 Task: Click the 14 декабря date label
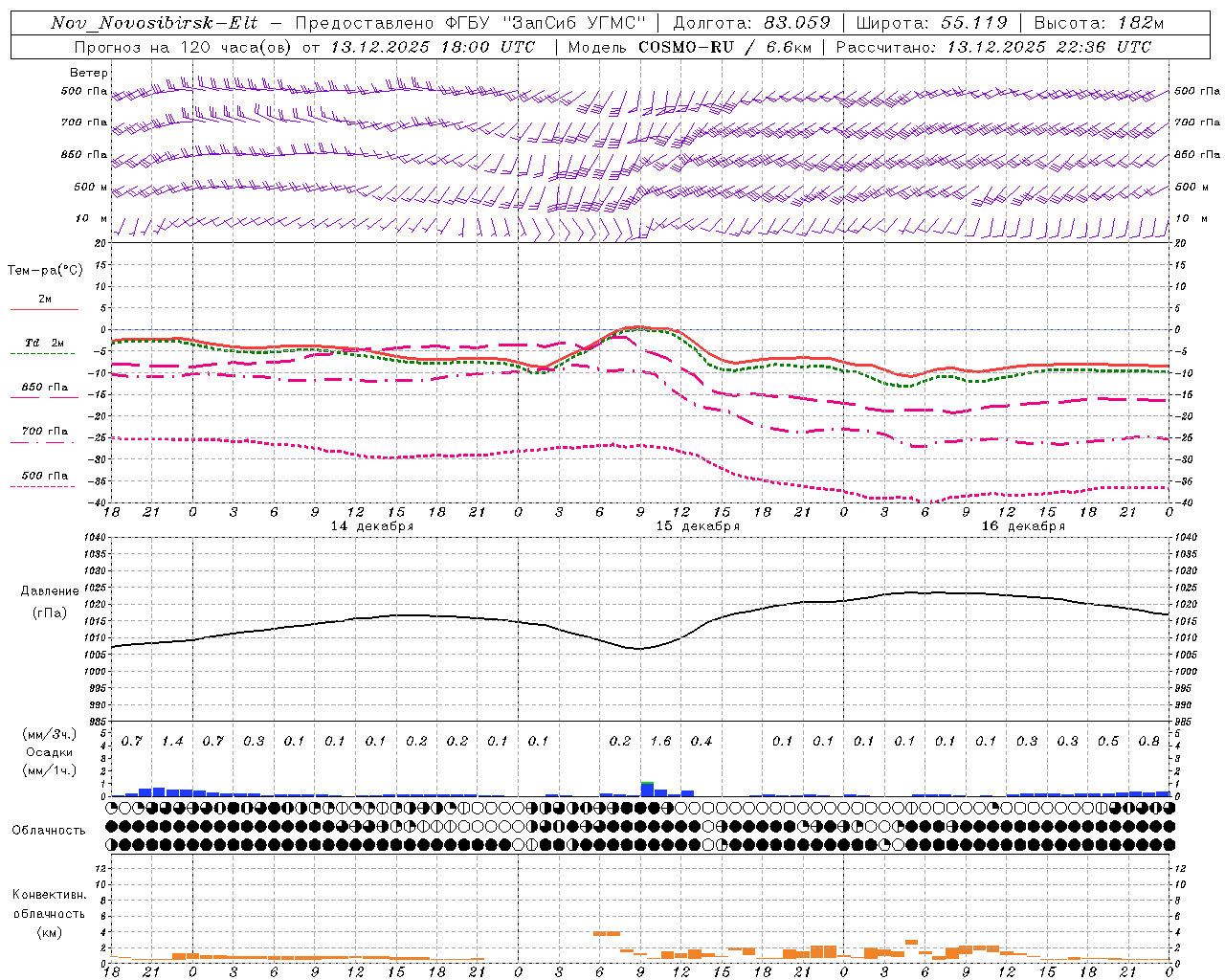coord(372,526)
